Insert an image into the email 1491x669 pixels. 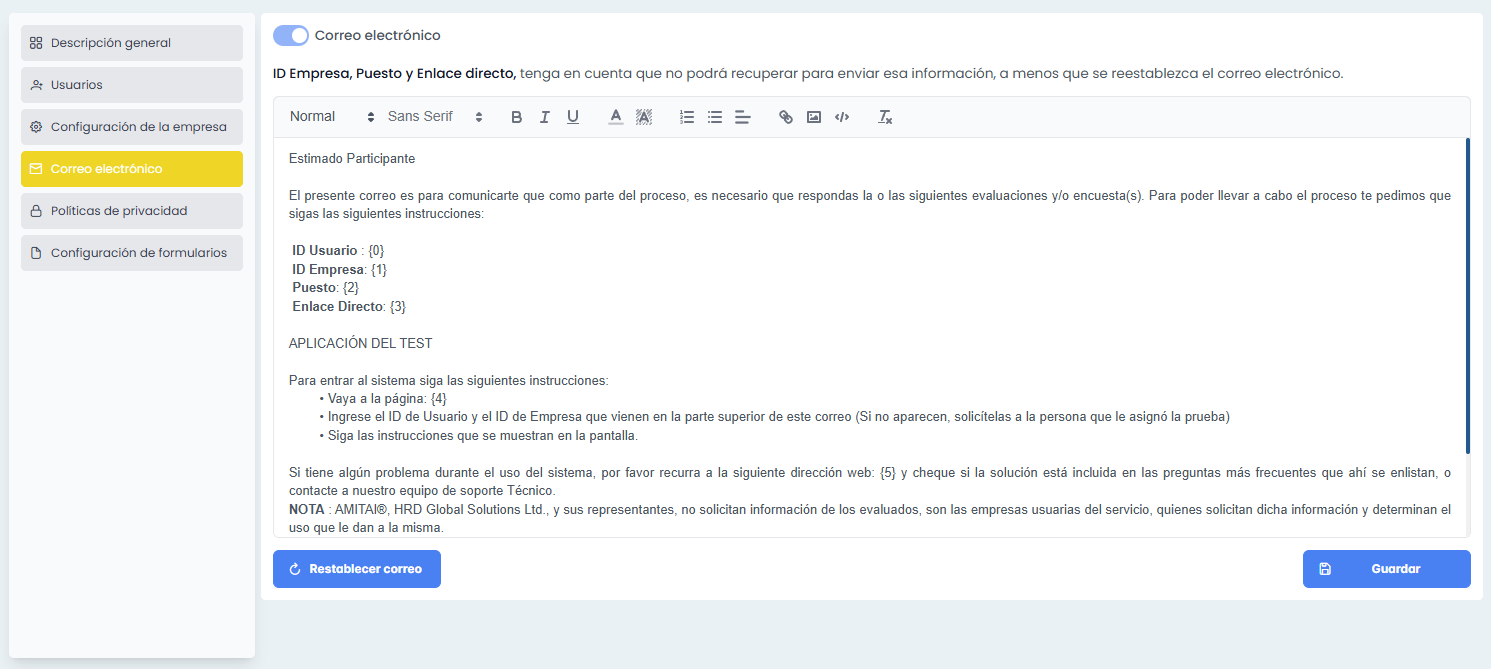pyautogui.click(x=814, y=117)
